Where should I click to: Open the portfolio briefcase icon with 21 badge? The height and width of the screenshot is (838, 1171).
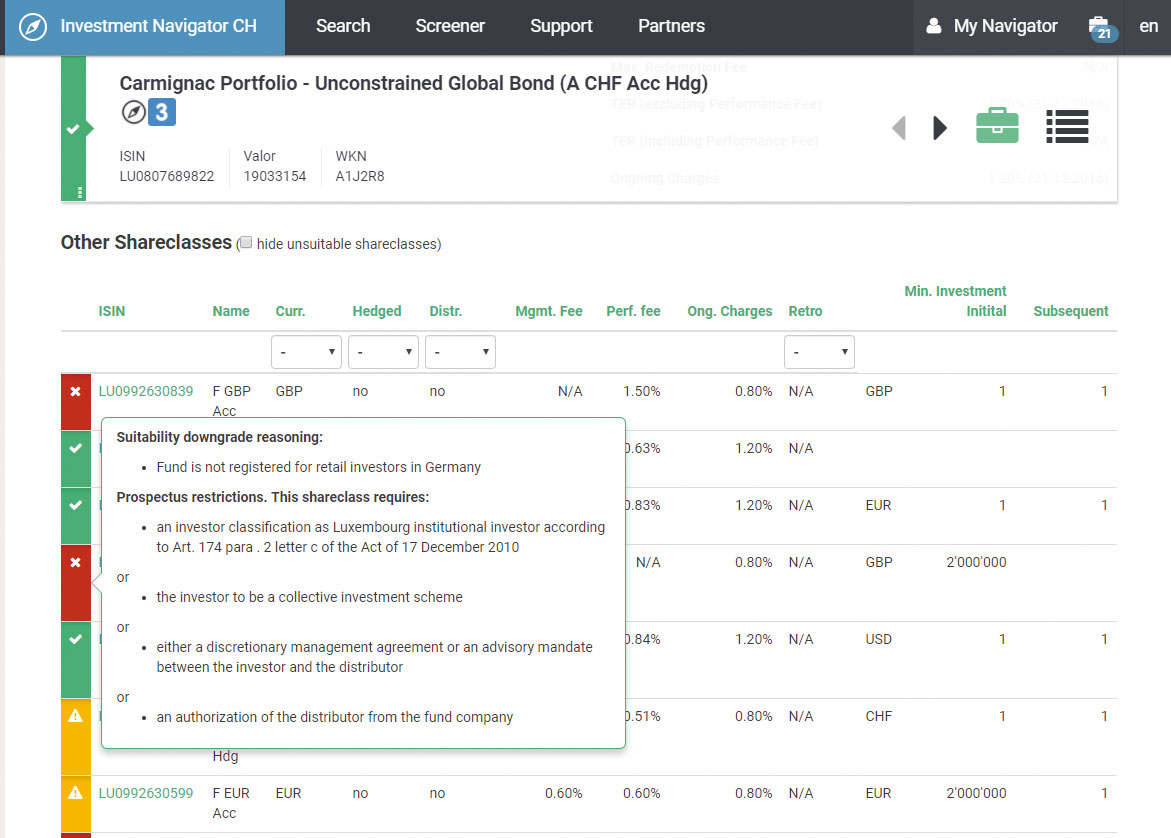click(x=1102, y=28)
